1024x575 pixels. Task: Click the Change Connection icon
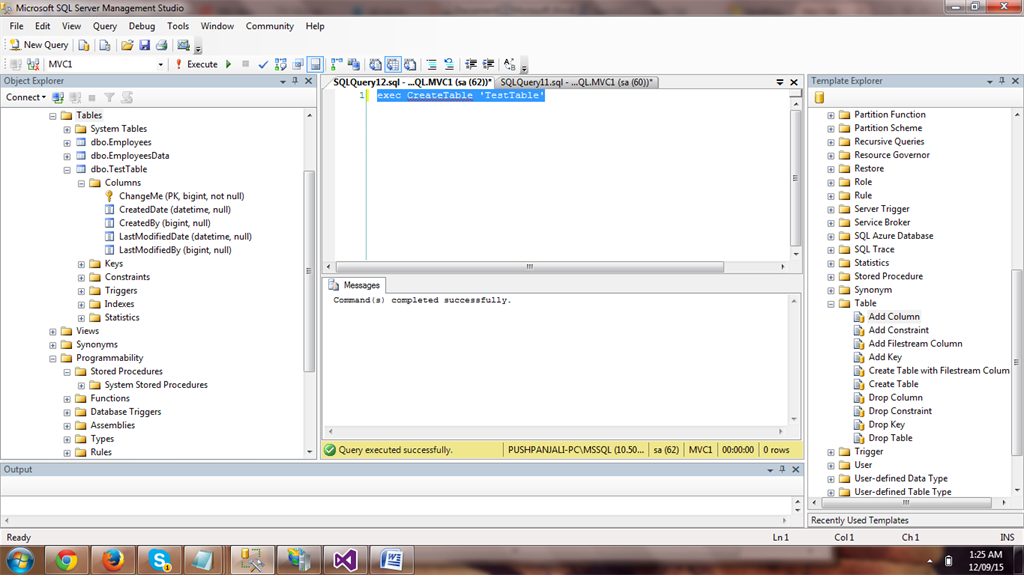(x=33, y=64)
